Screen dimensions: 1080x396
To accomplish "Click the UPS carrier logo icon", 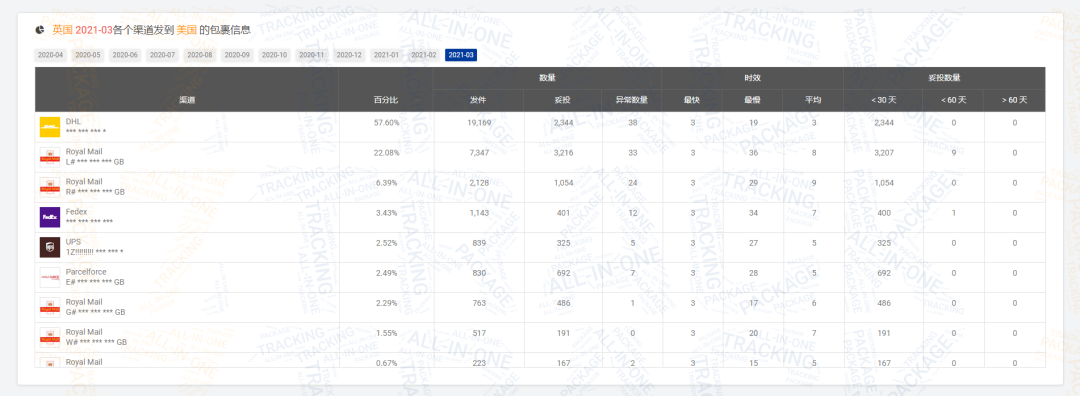I will (50, 247).
